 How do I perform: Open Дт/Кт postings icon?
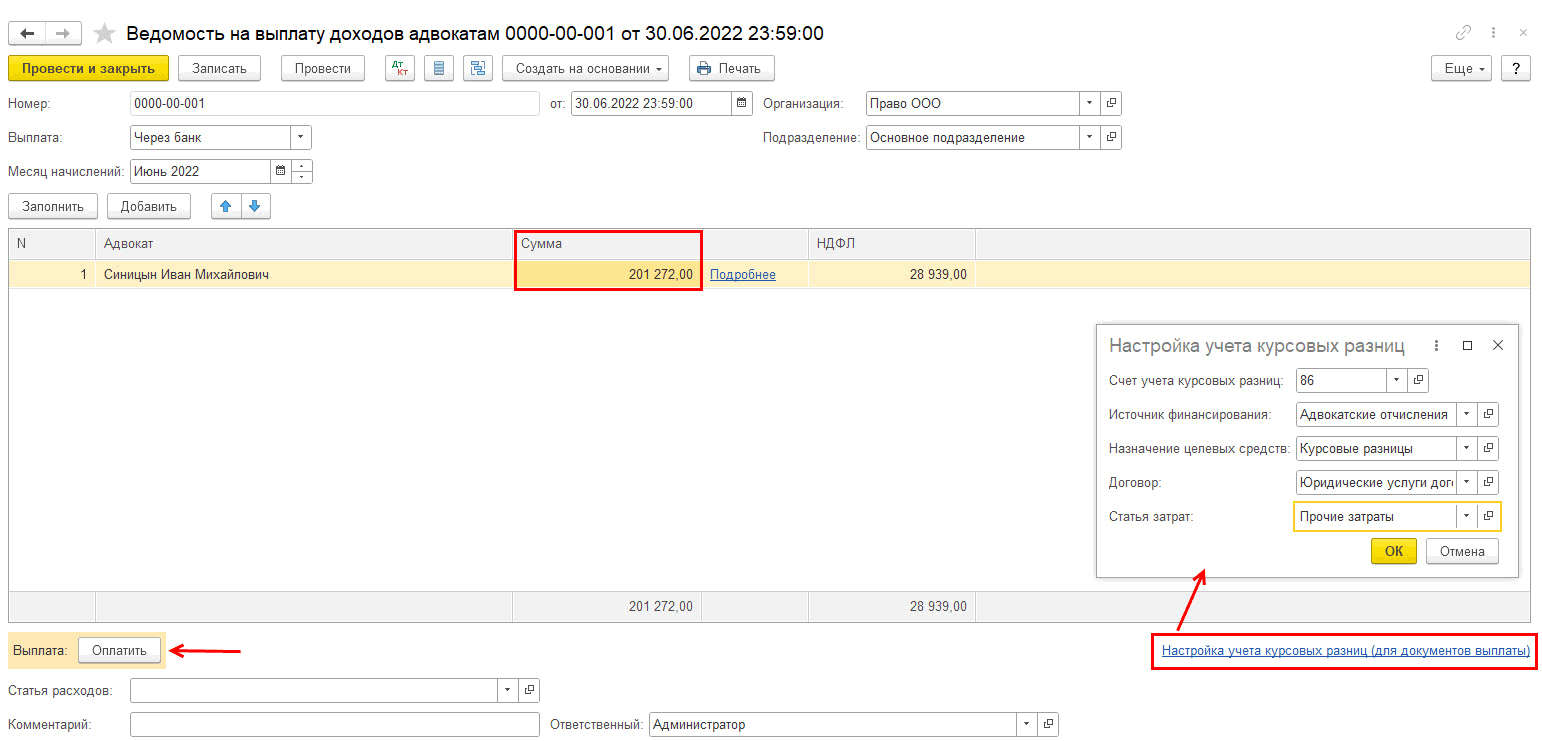tap(402, 69)
